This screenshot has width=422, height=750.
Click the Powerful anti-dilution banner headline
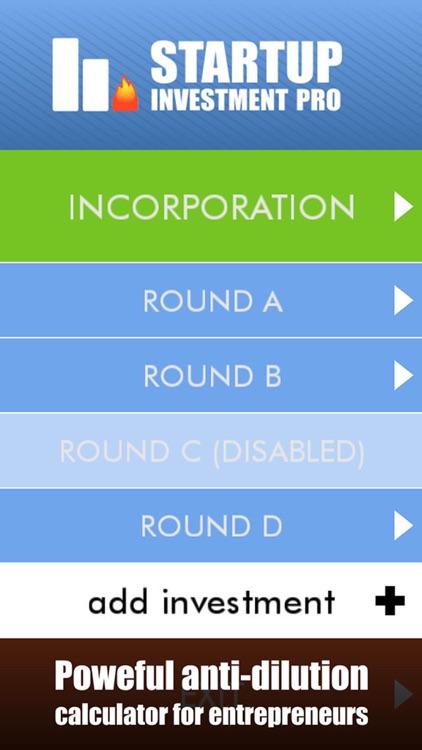click(x=211, y=676)
